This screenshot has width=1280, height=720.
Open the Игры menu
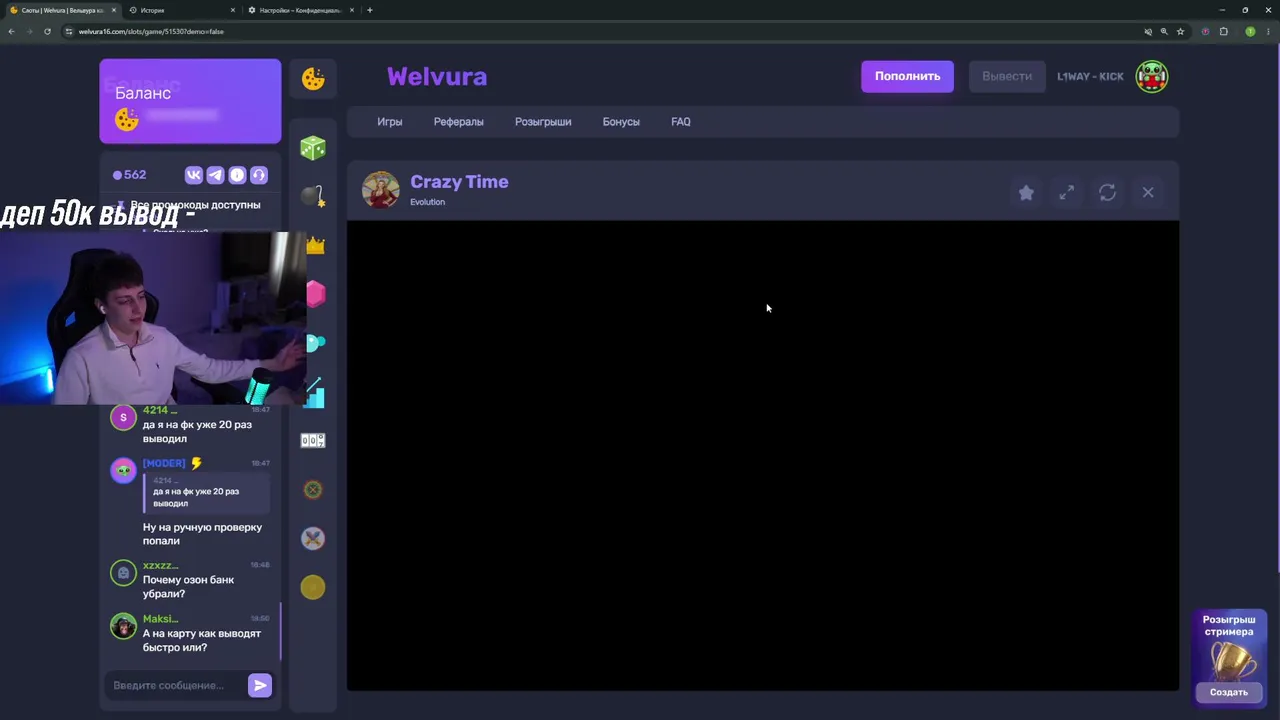point(390,122)
